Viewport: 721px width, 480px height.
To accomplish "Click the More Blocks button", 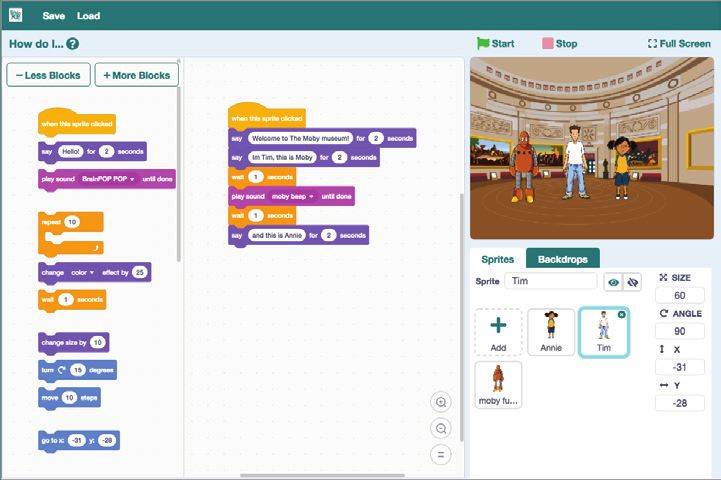I will tap(137, 75).
